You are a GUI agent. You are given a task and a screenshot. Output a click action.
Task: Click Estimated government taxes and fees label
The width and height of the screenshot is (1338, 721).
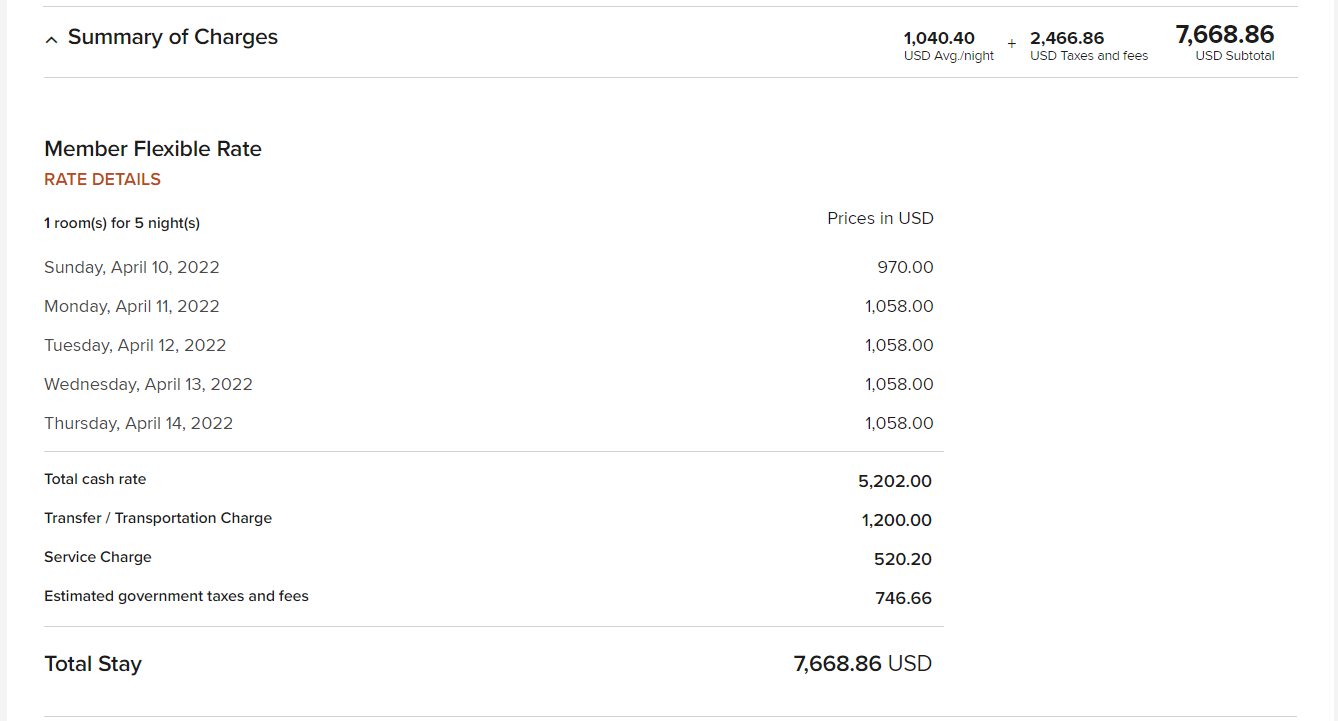176,596
